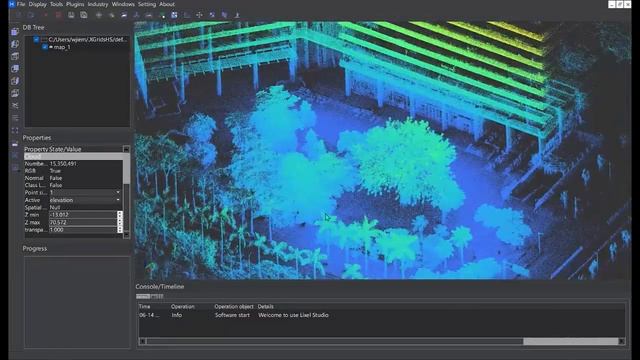This screenshot has height=360, width=640.
Task: Click the download-arrow icon ending the toolbar
Action: pos(237,15)
